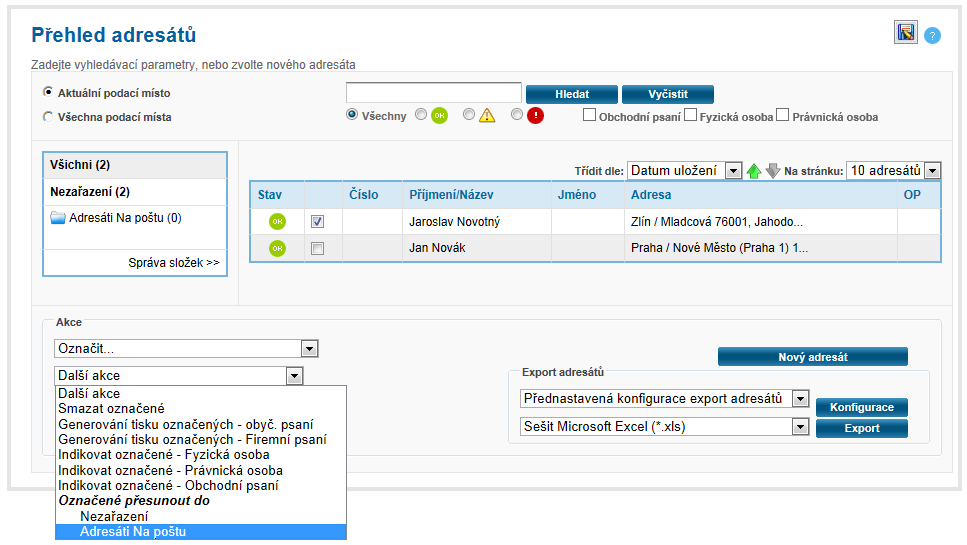Check the checkbox for Jan Novák
Viewport: 967px width, 545px height.
[317, 248]
